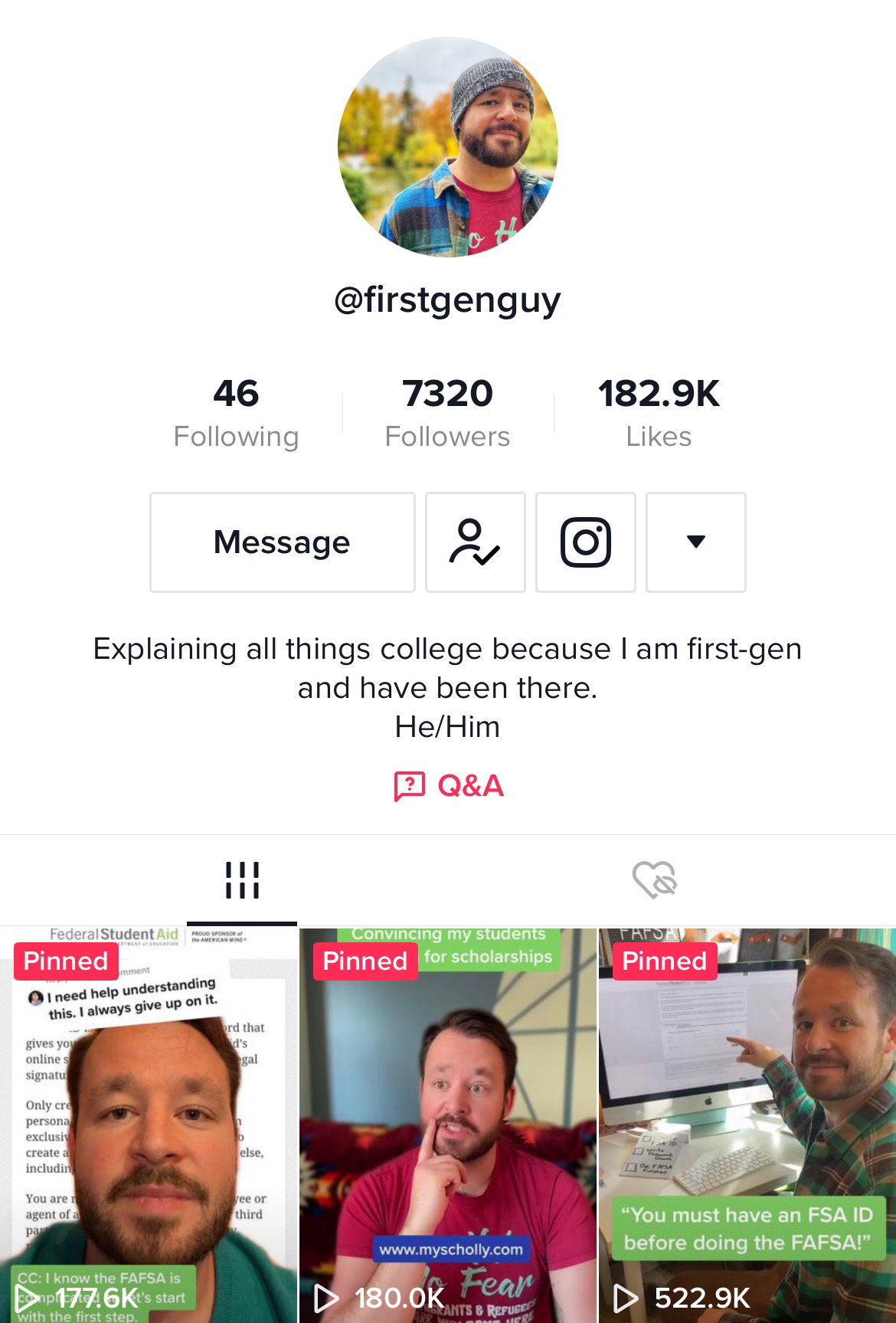Click the play icon showing 177.6K views
Screen dimensions: 896x1323
pos(28,1298)
